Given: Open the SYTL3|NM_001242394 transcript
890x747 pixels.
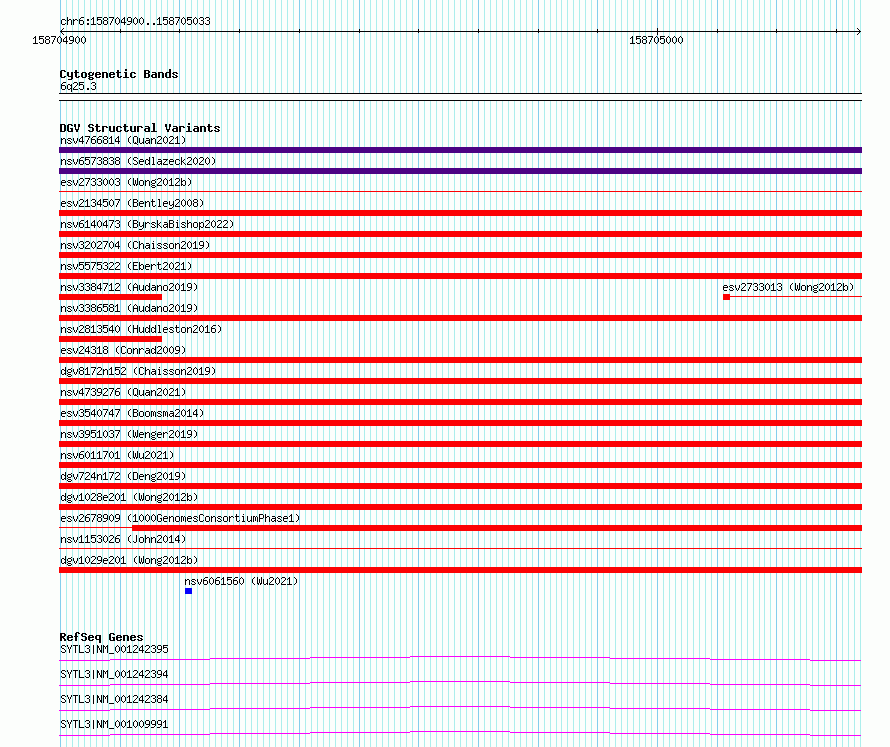Looking at the screenshot, I should point(114,674).
